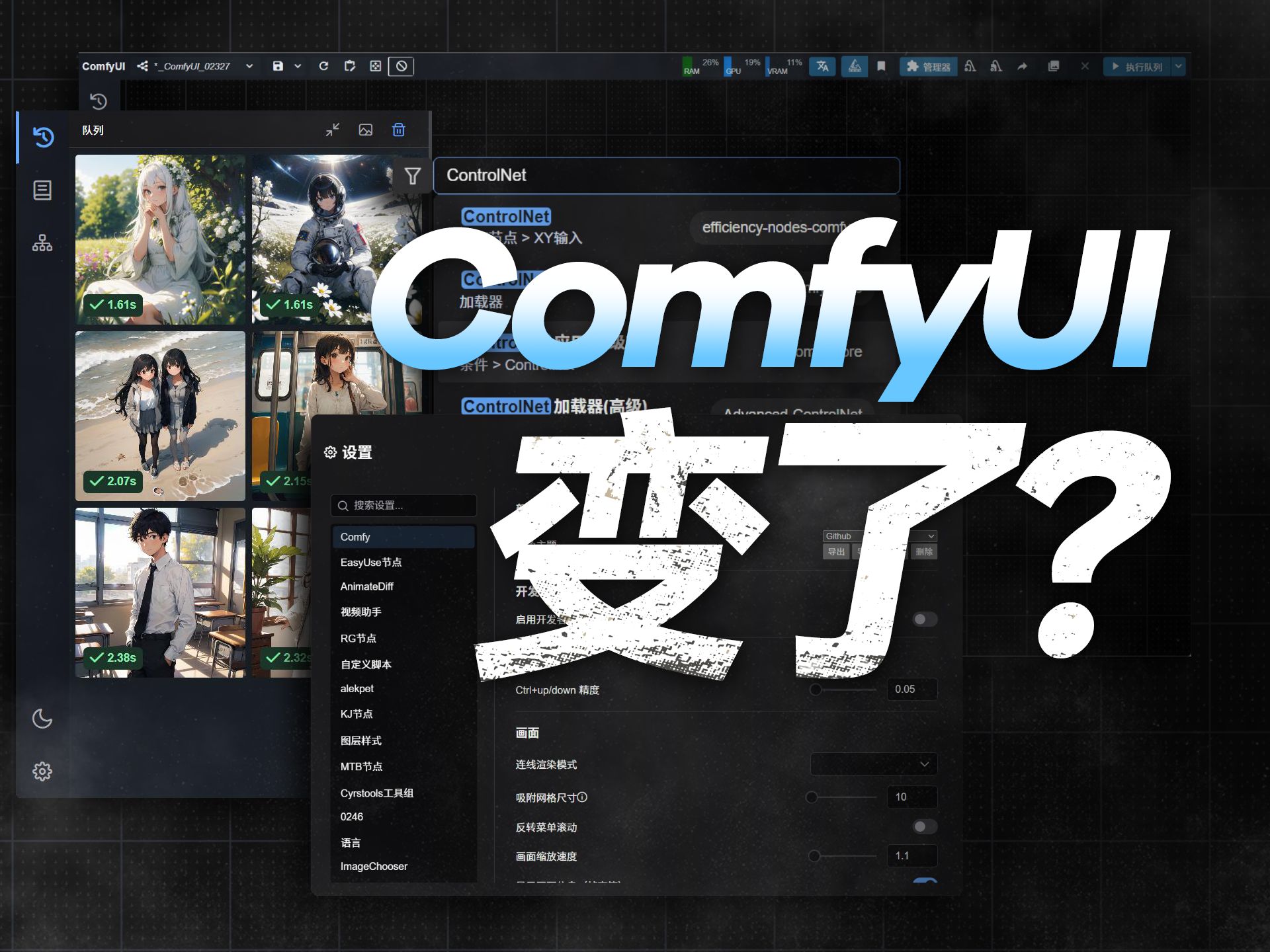Image resolution: width=1270 pixels, height=952 pixels.
Task: Select the KJ节点 settings category
Action: click(x=403, y=714)
